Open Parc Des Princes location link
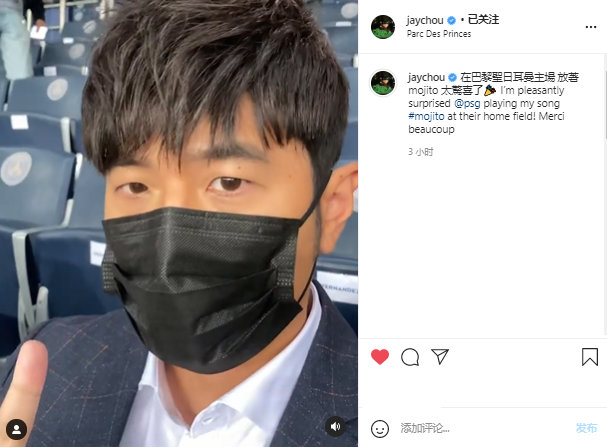Viewport: 607px width, 447px height. [x=439, y=34]
